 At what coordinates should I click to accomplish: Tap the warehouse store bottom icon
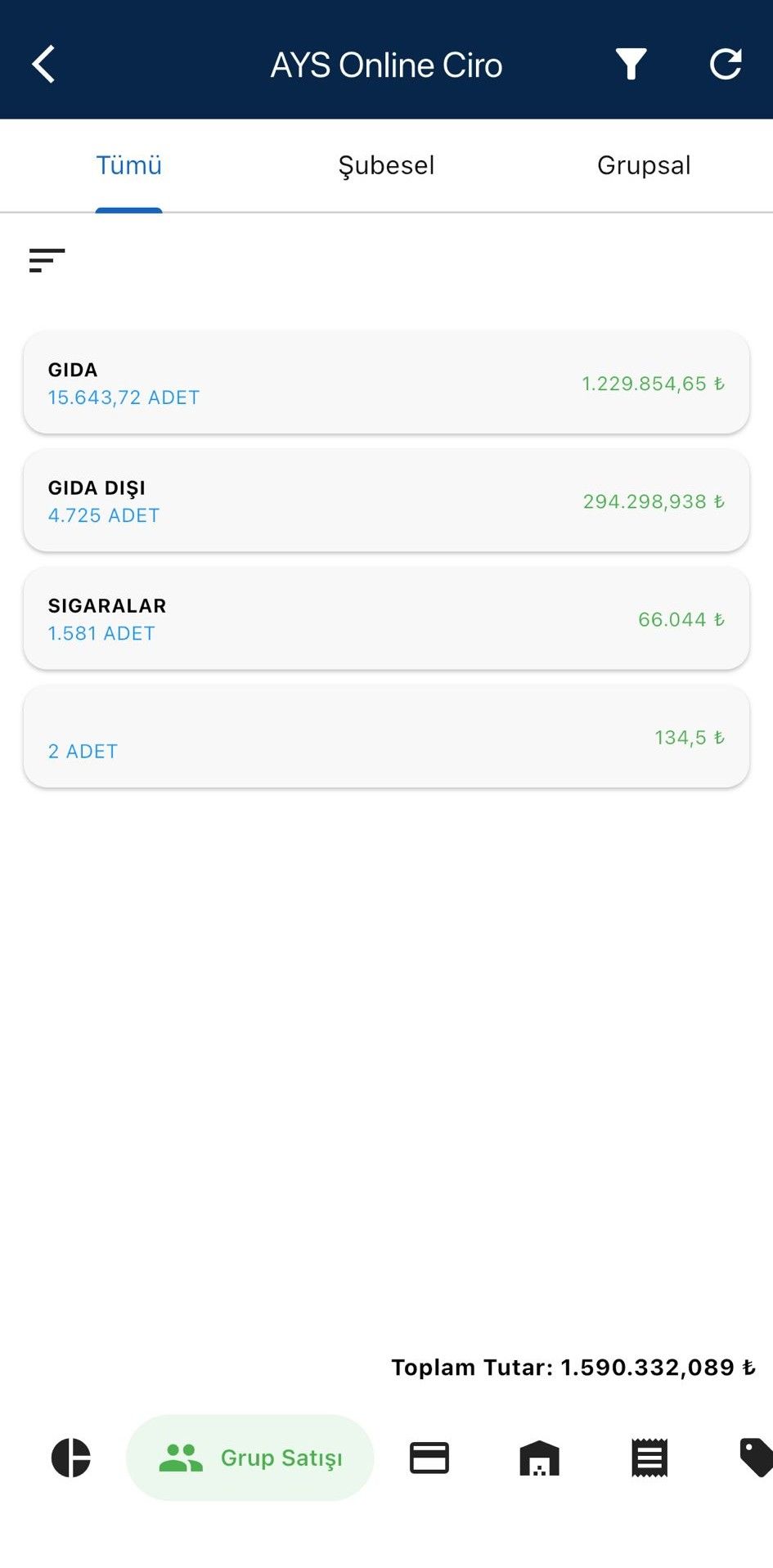(539, 1458)
